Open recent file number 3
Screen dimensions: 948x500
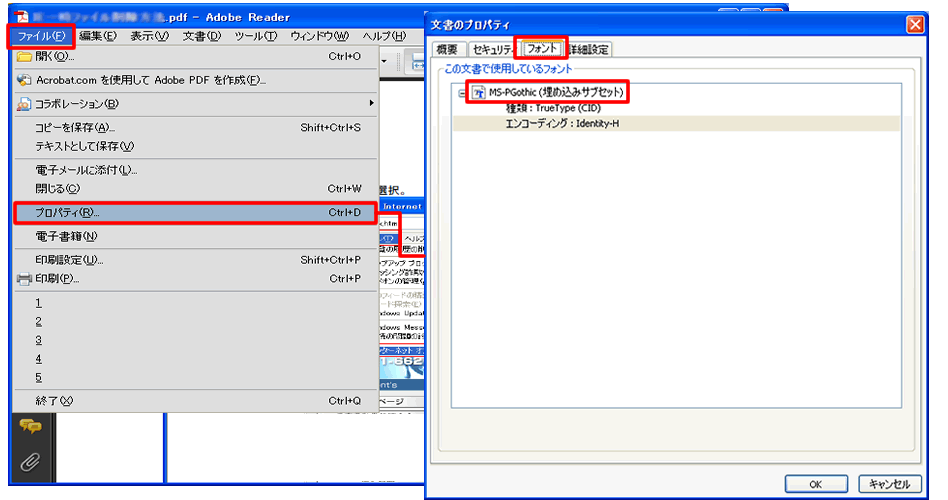pos(195,340)
